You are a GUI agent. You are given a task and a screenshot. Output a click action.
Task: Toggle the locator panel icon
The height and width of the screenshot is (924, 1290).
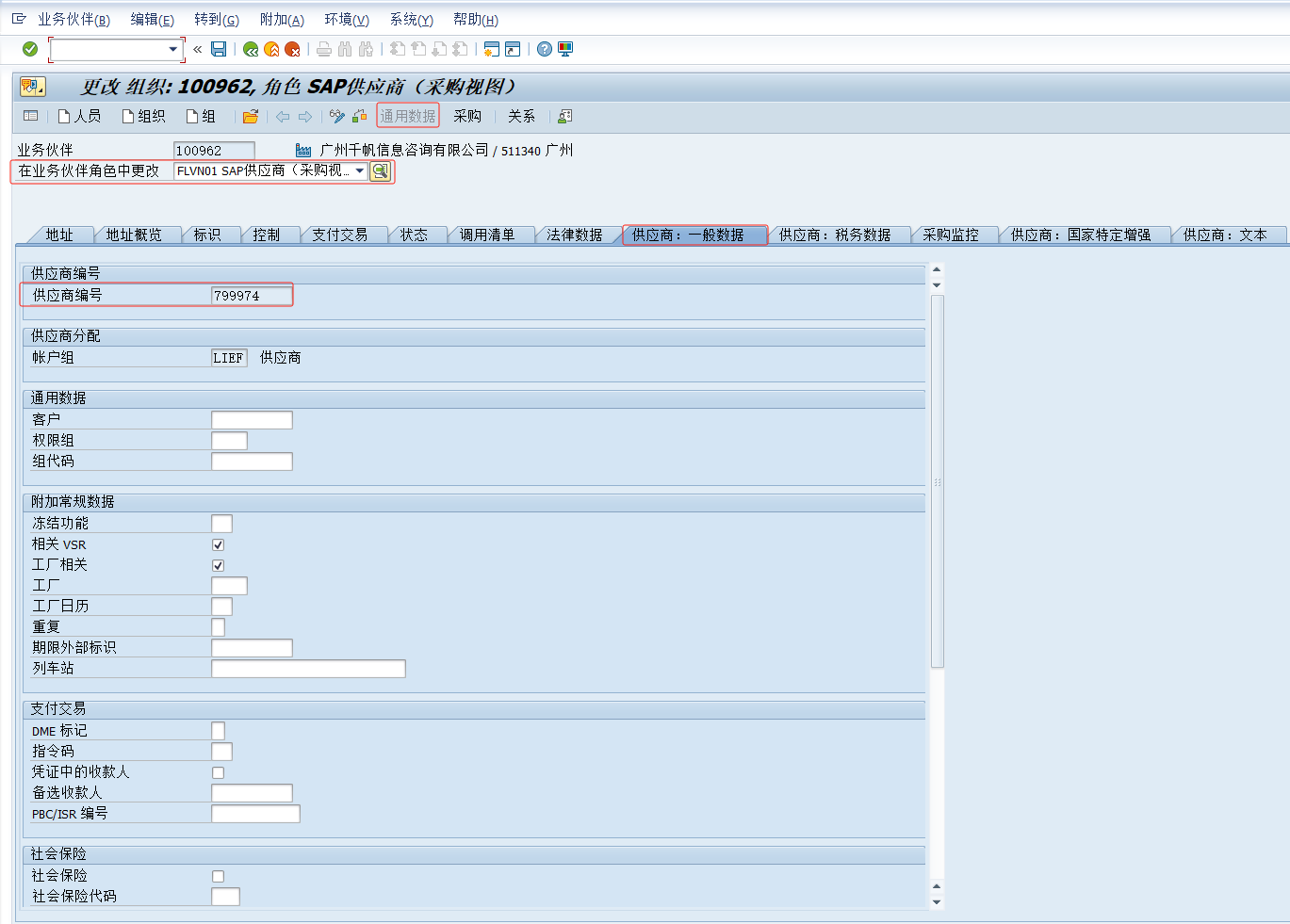pyautogui.click(x=30, y=116)
